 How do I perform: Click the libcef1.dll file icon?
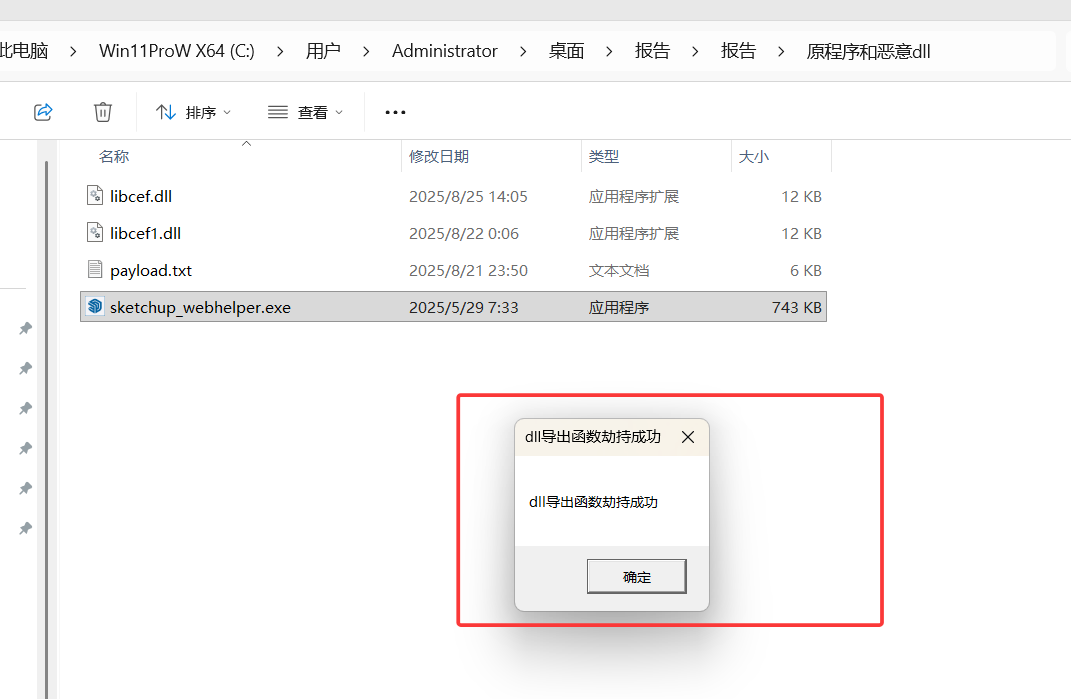95,232
